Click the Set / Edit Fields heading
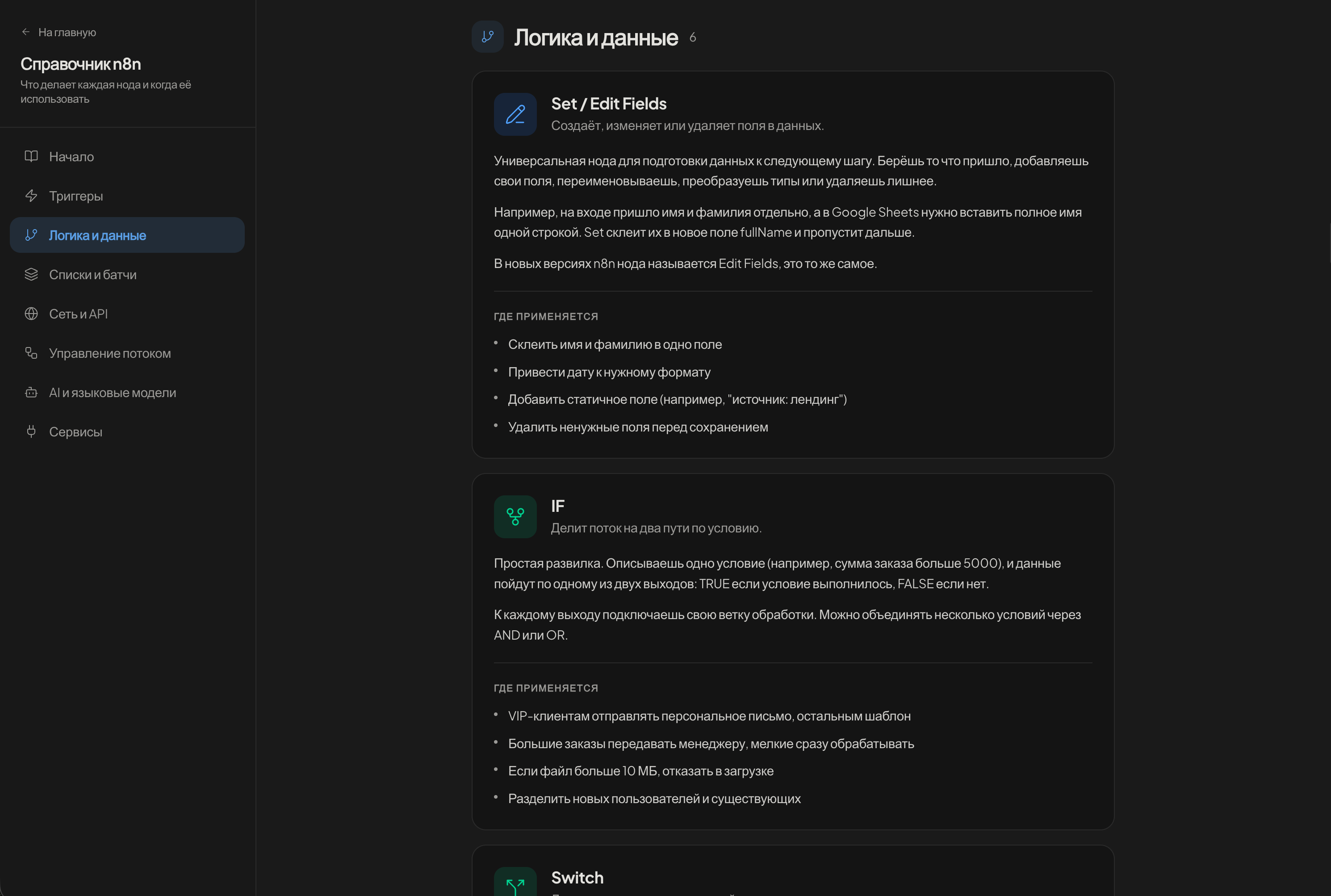Screen dimensions: 1331x896 tap(608, 104)
